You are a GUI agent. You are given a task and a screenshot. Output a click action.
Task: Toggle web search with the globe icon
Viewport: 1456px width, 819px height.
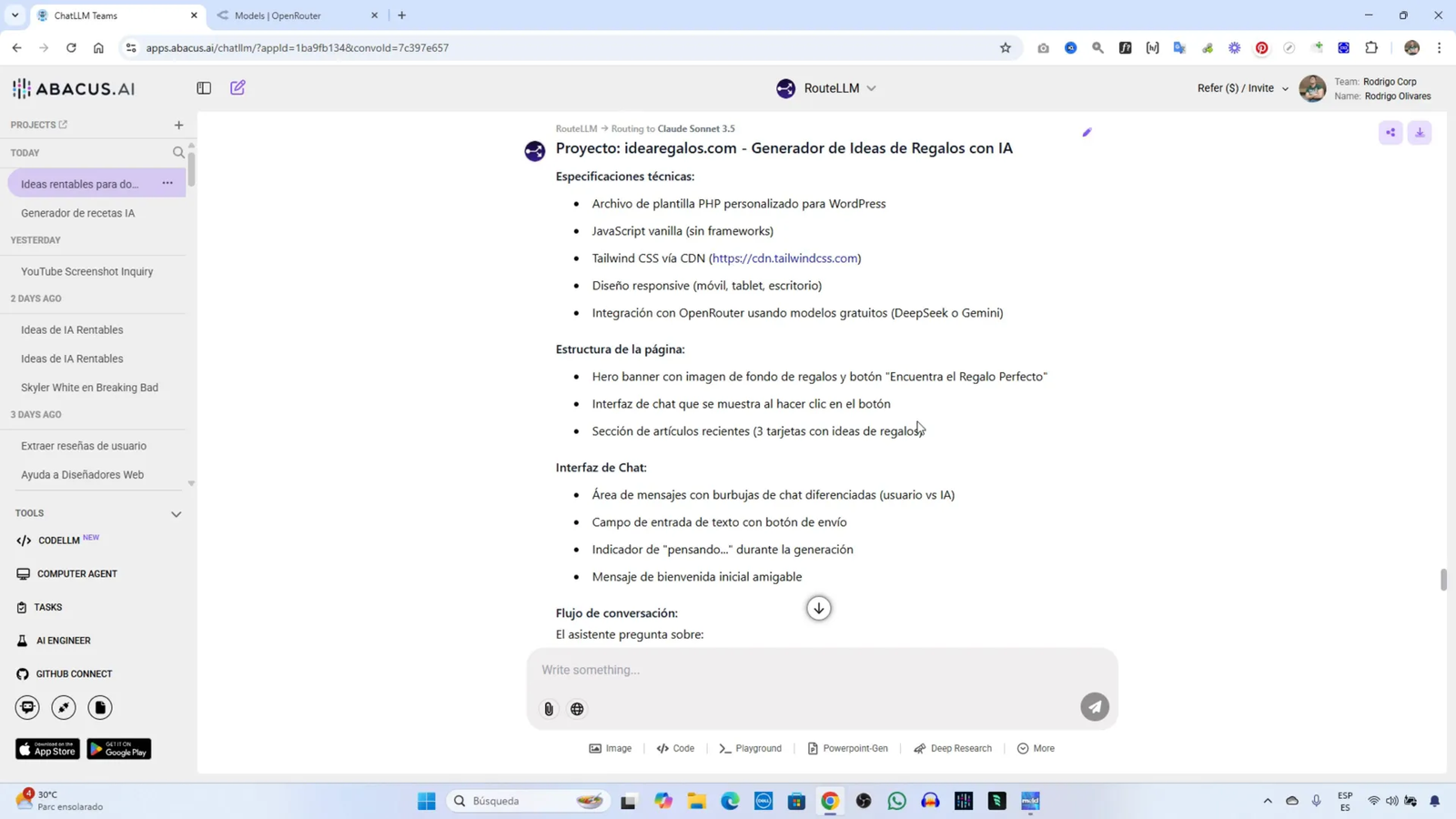(x=577, y=709)
